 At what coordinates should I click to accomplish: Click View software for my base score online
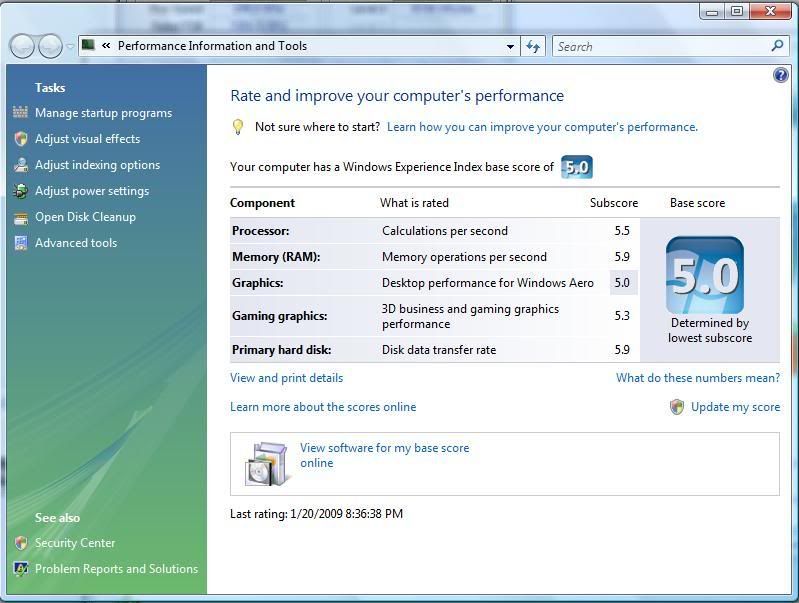click(384, 455)
